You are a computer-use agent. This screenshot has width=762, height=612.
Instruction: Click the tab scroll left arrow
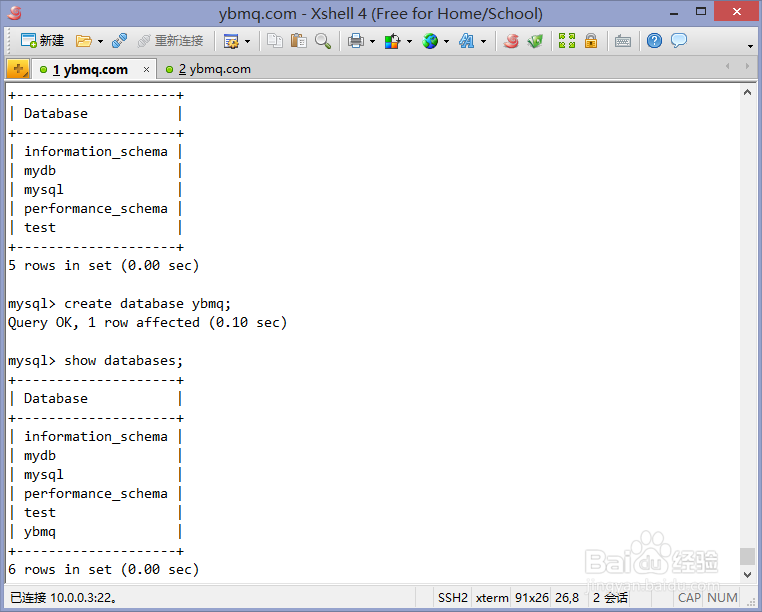[727, 66]
